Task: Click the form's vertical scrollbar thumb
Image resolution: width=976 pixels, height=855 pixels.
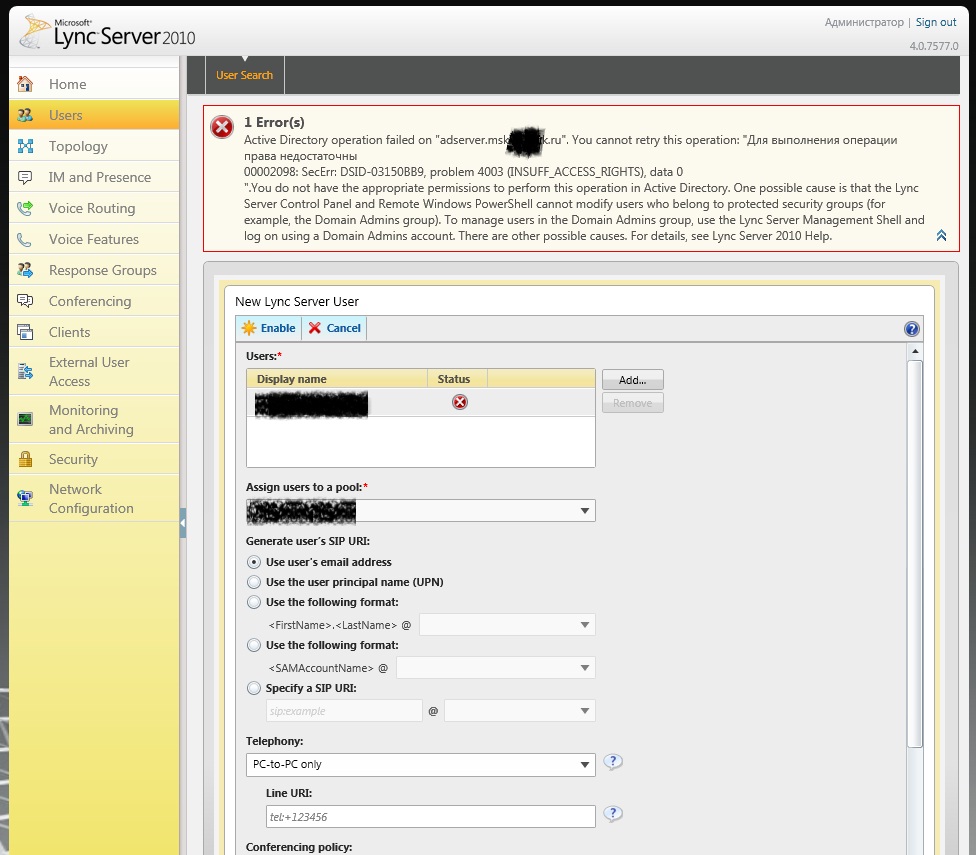Action: click(x=914, y=554)
